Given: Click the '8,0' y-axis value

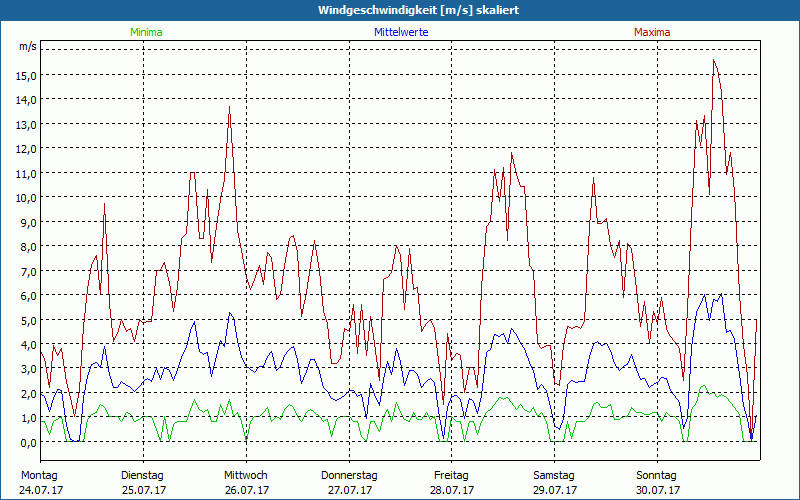Looking at the screenshot, I should [x=28, y=247].
